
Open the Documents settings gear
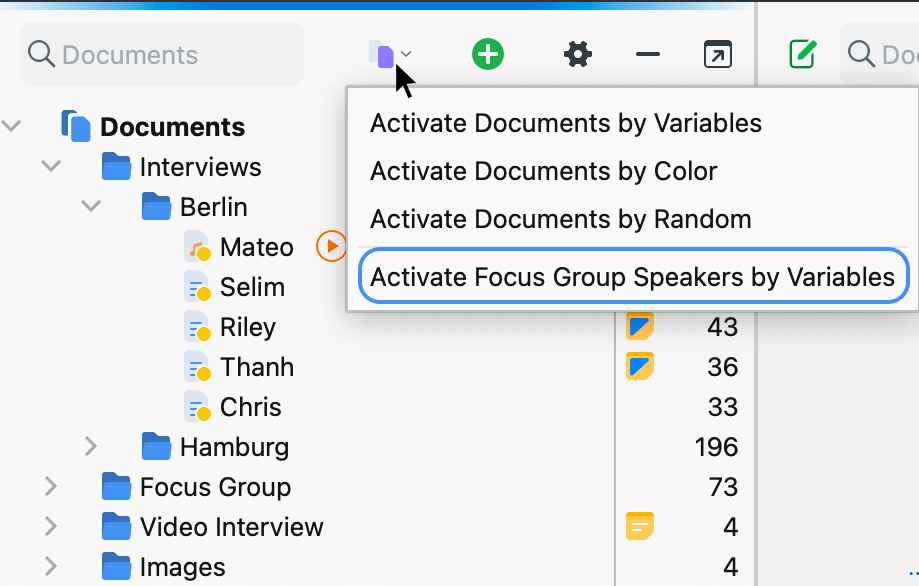click(x=578, y=54)
